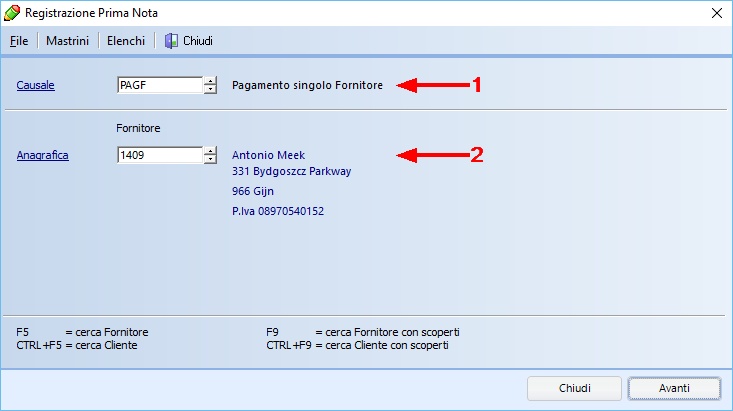Open the Elenchi menu

pos(126,41)
